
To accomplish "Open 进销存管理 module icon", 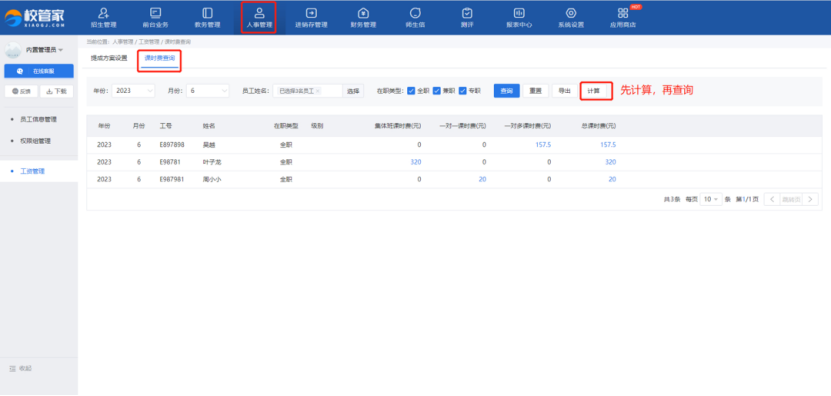I will point(311,13).
